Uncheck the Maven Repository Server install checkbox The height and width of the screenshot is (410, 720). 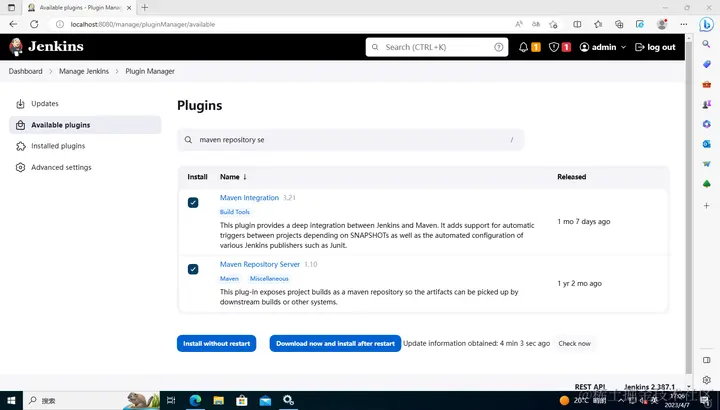pos(193,269)
